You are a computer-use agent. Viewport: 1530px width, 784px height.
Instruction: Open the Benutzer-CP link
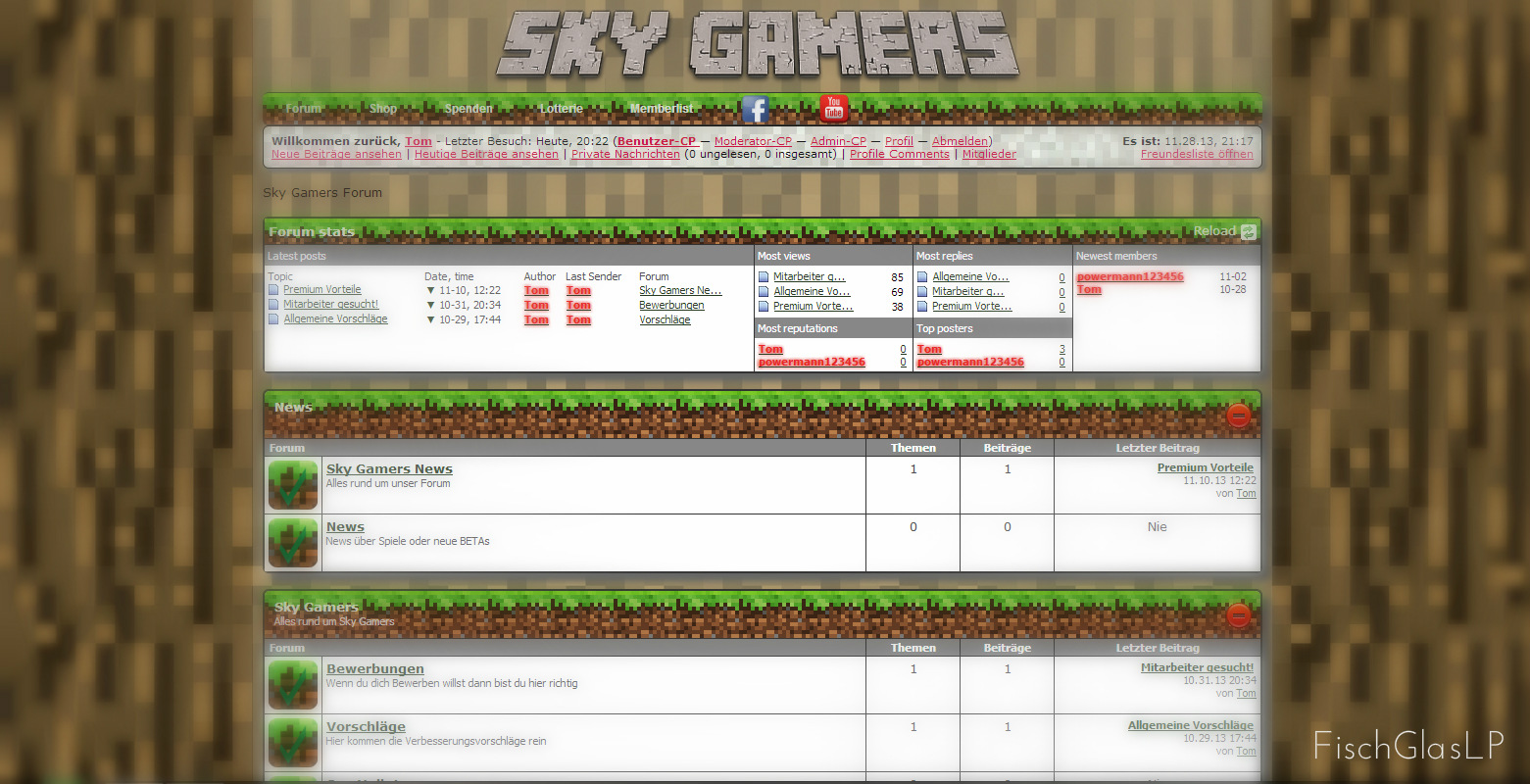tap(656, 141)
